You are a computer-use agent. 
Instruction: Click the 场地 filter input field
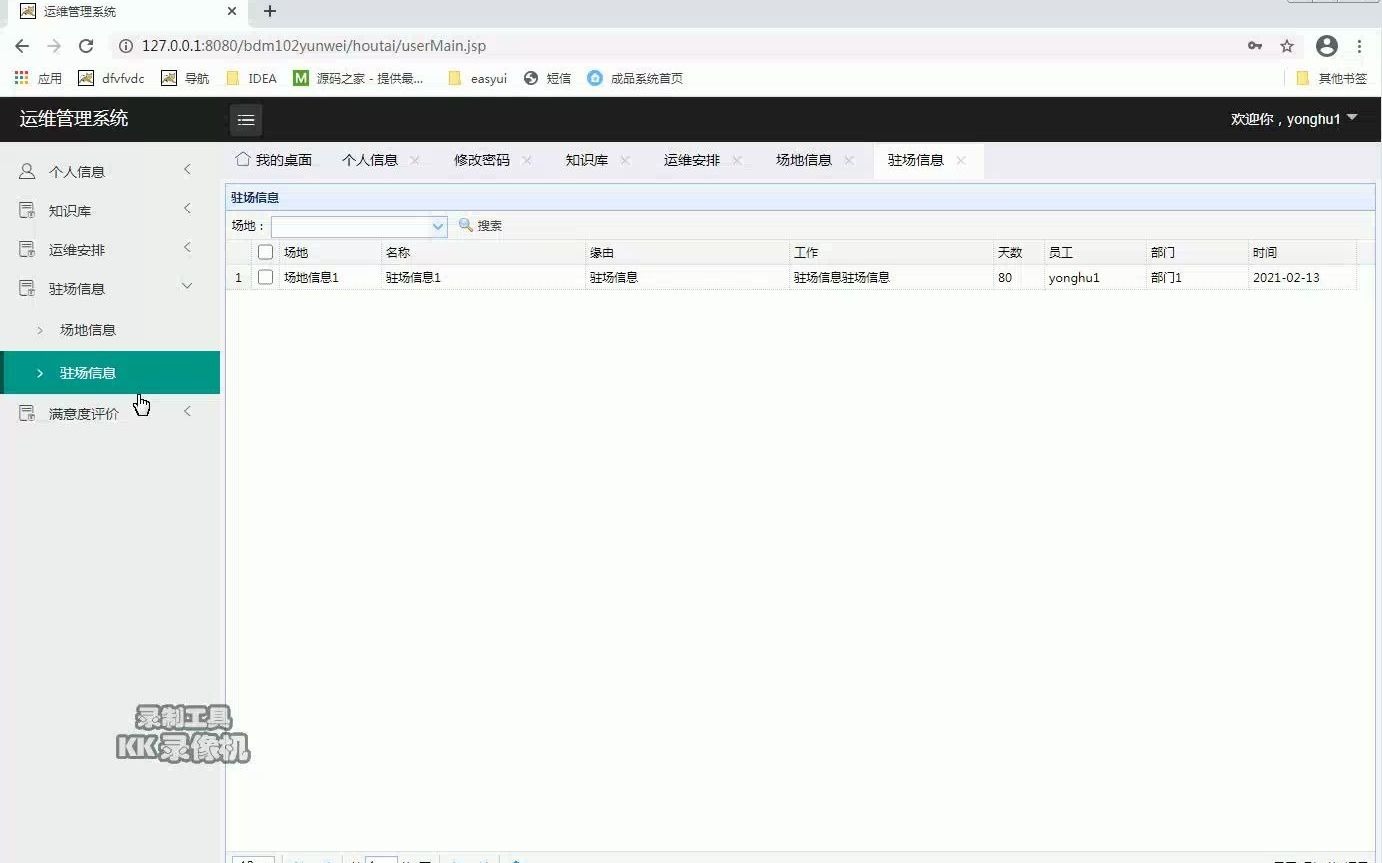(351, 226)
